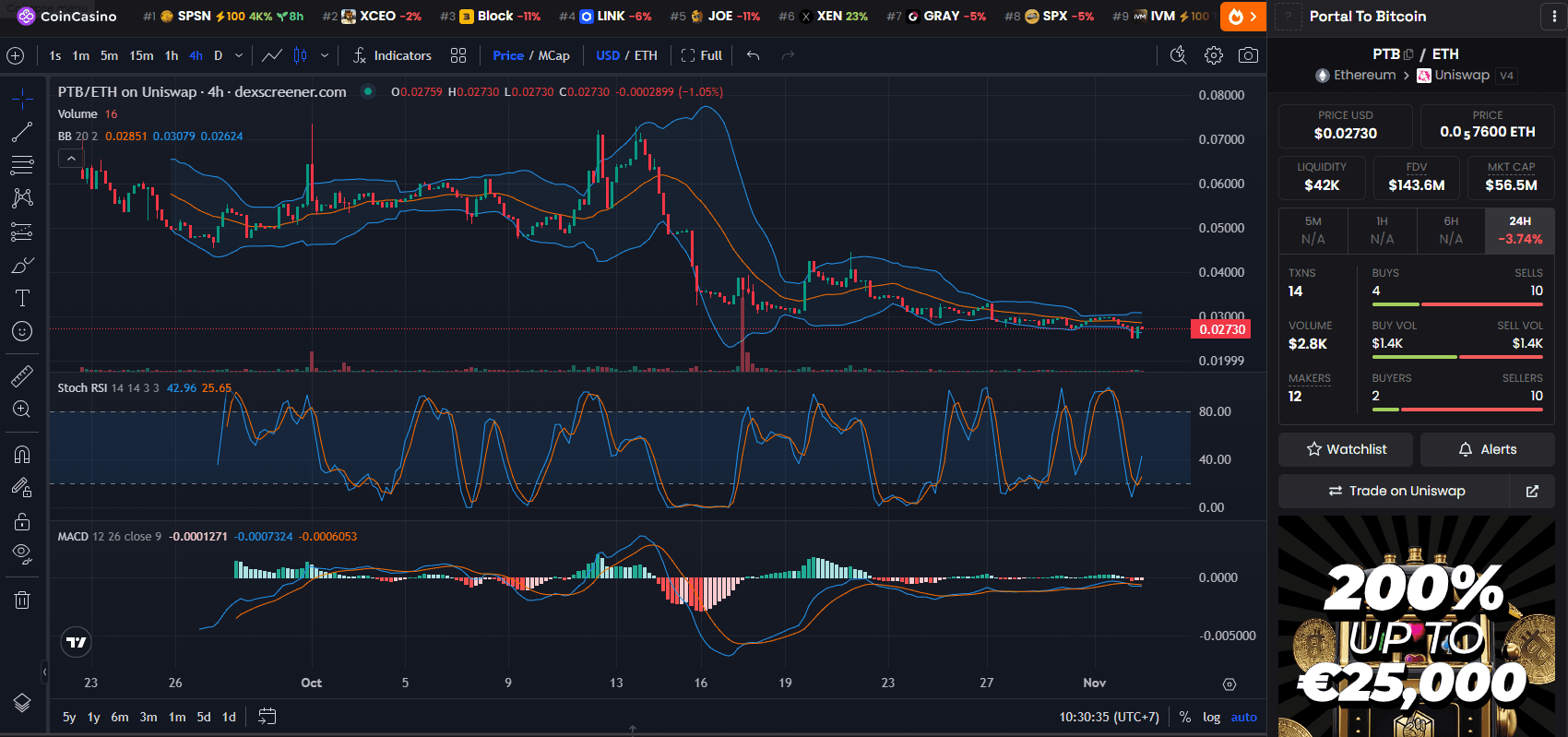The width and height of the screenshot is (1568, 737).
Task: Open the Fibonacci retracement tool
Action: pos(22,165)
